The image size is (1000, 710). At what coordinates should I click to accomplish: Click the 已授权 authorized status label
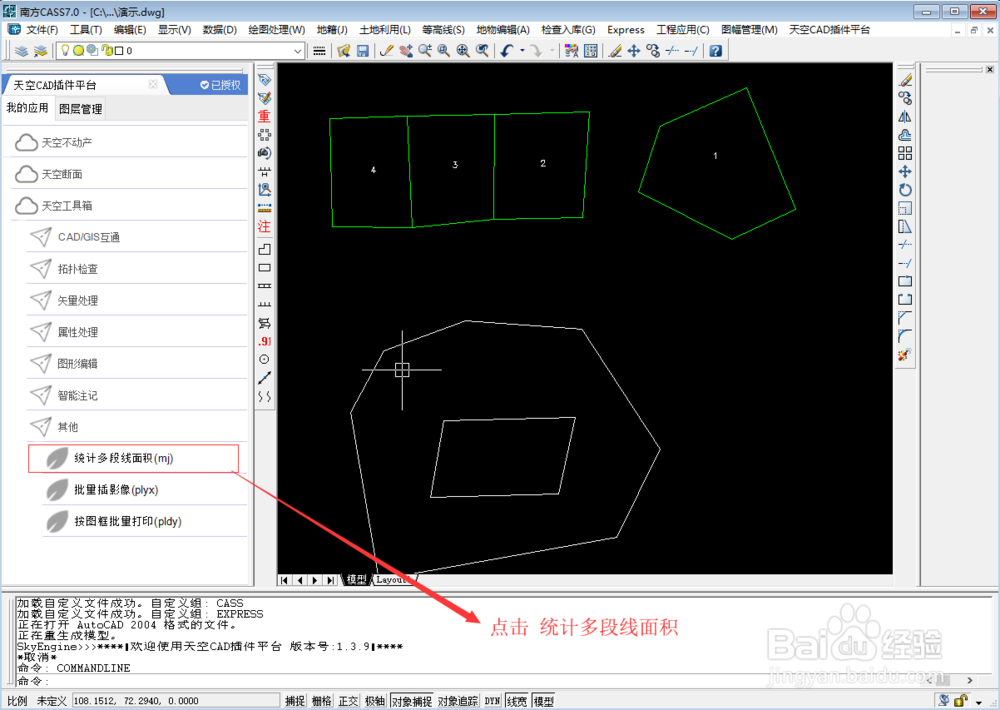pyautogui.click(x=221, y=85)
